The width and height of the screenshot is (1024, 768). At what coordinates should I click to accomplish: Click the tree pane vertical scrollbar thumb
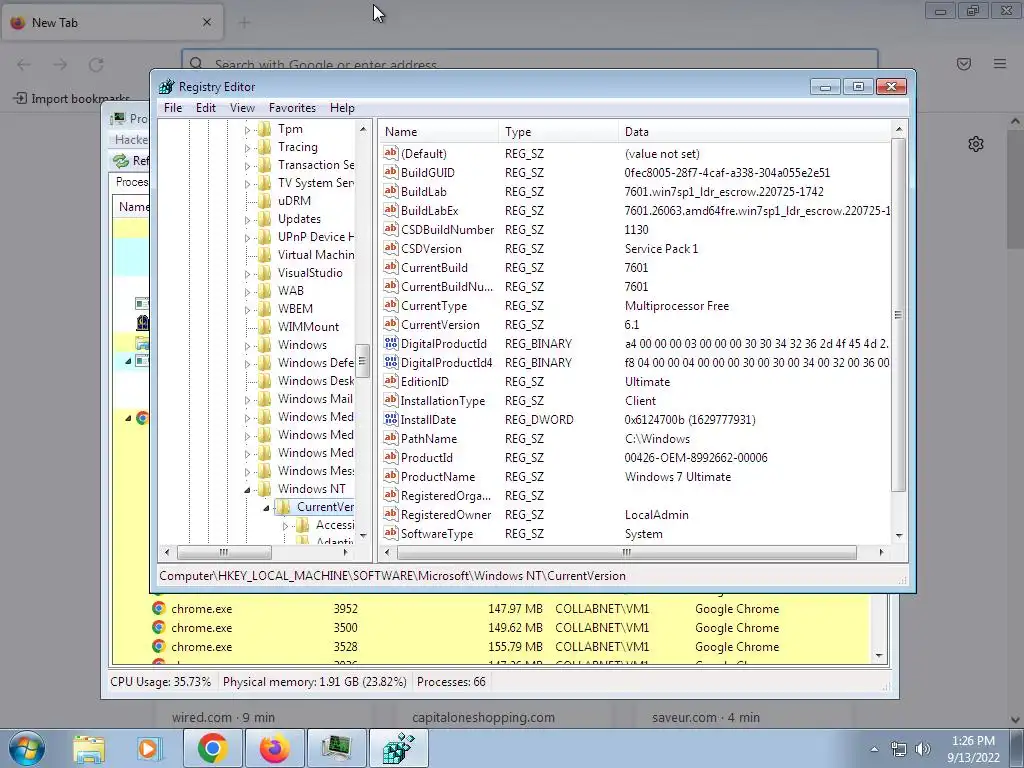(363, 360)
